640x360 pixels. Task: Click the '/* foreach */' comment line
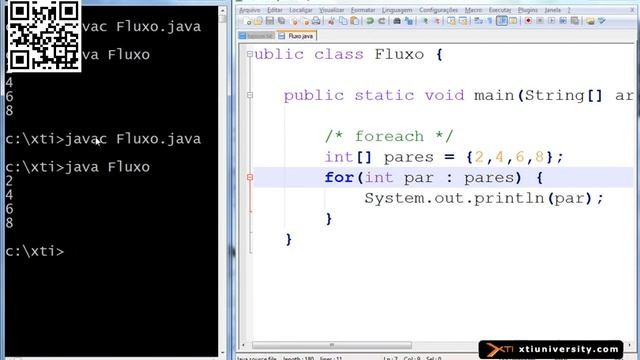pos(389,136)
